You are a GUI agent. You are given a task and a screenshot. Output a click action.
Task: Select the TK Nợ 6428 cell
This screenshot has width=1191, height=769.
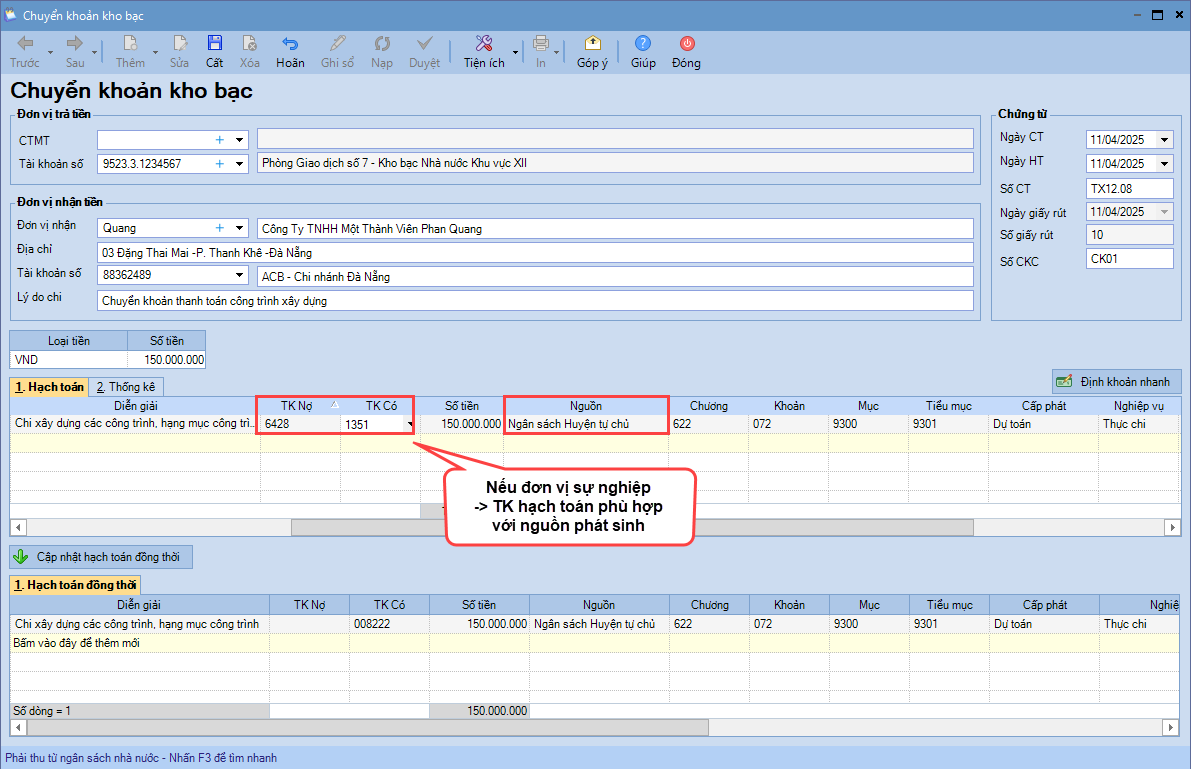point(300,424)
